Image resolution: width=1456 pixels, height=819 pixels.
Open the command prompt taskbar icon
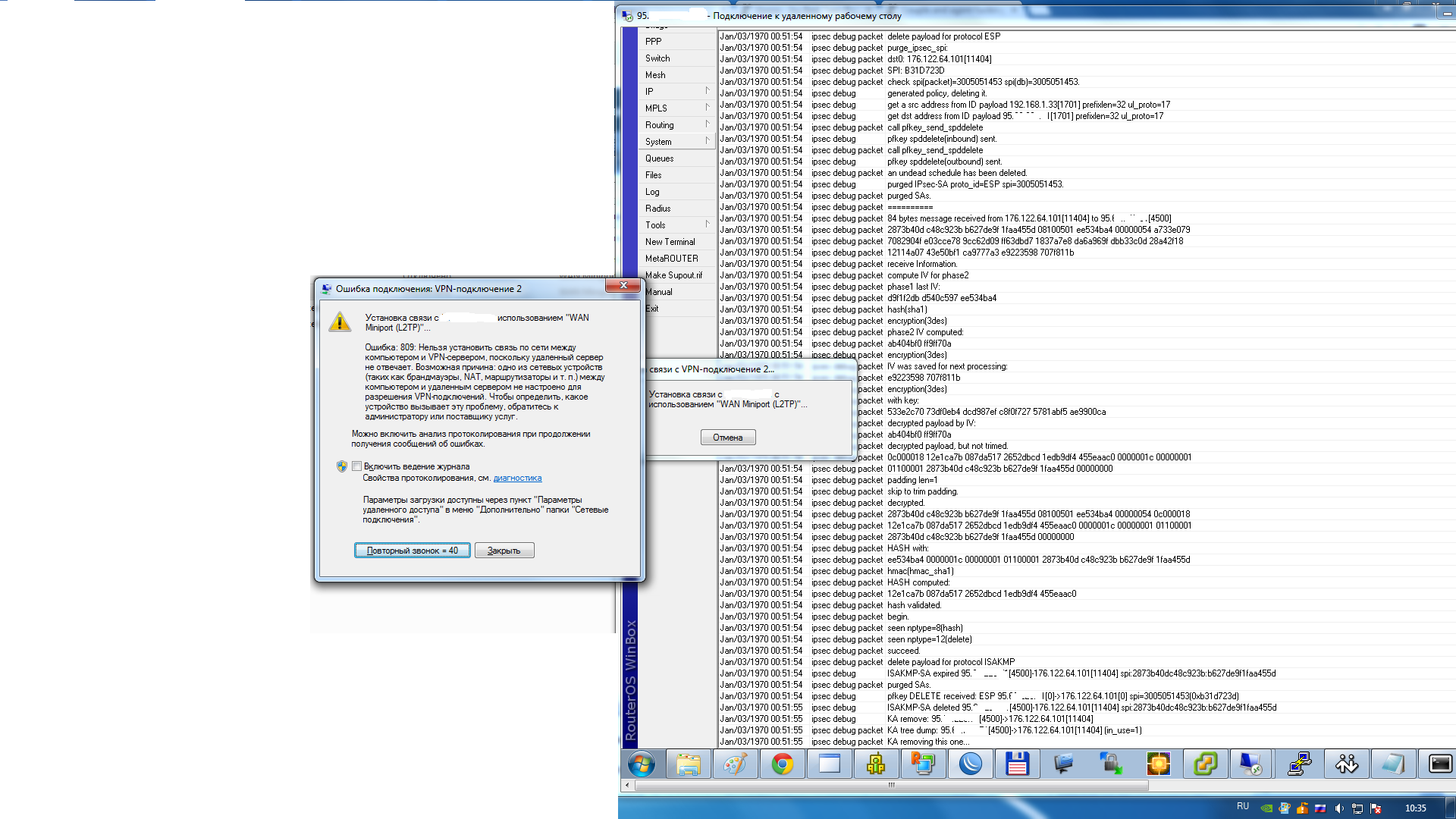tap(1439, 764)
